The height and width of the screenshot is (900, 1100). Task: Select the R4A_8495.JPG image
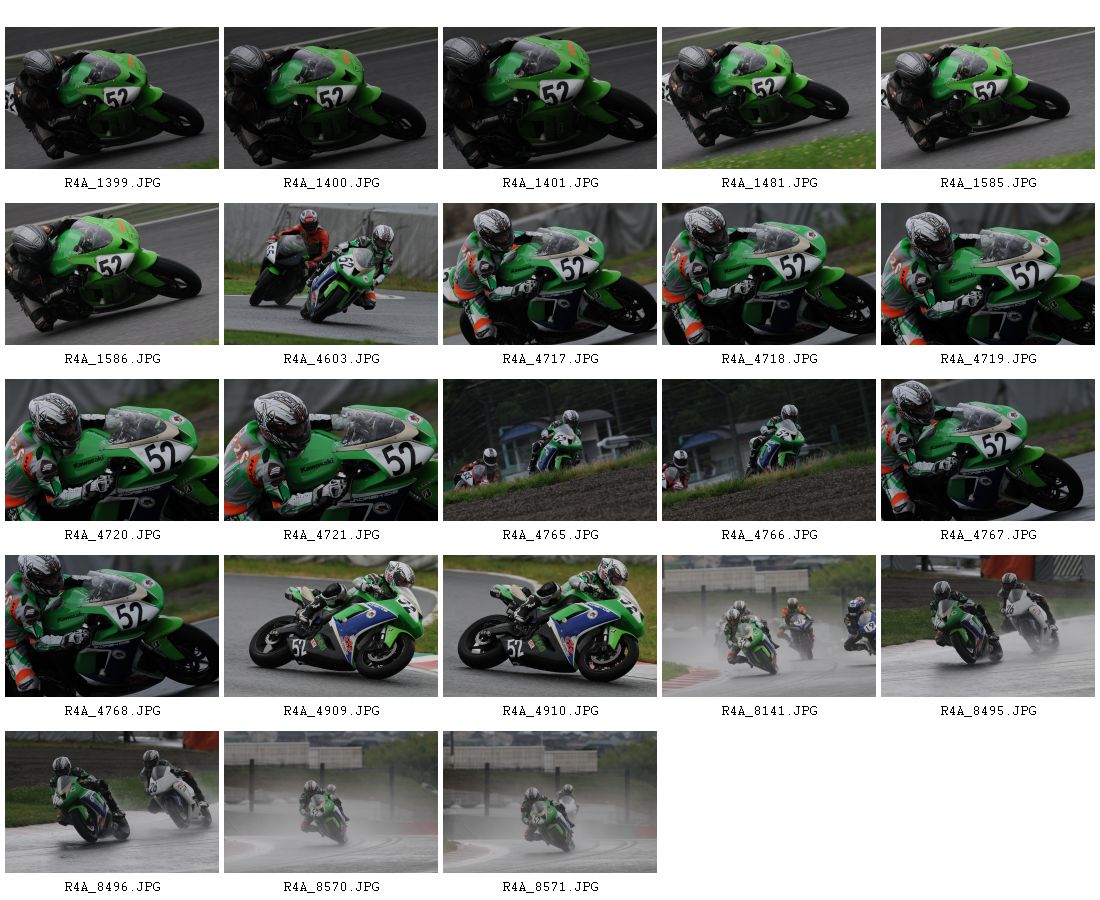point(988,626)
